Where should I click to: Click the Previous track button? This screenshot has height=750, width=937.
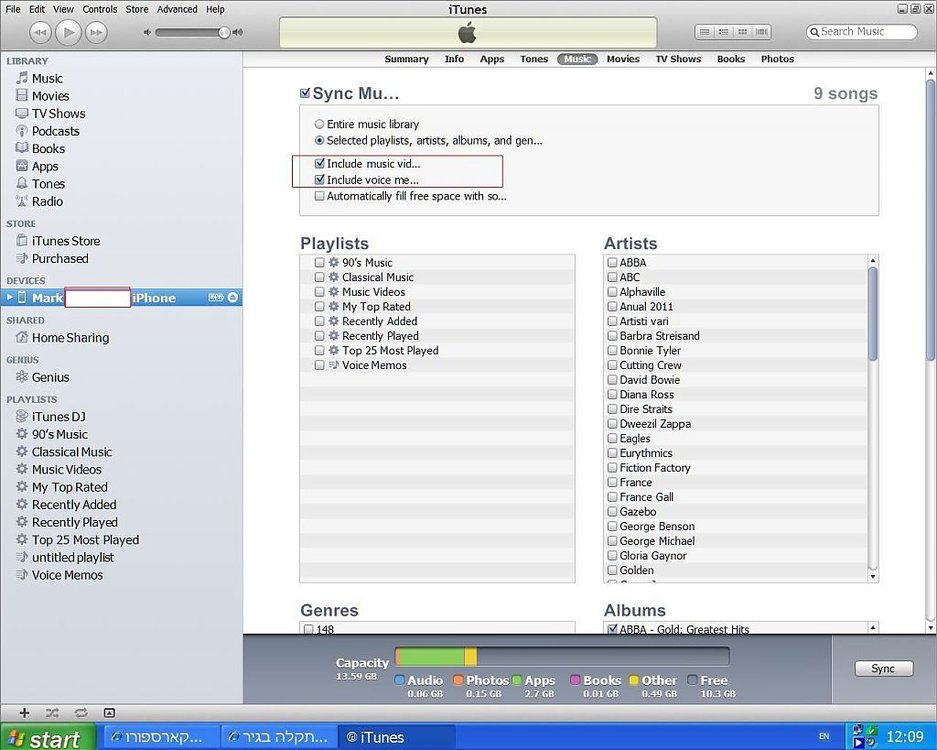coord(40,32)
